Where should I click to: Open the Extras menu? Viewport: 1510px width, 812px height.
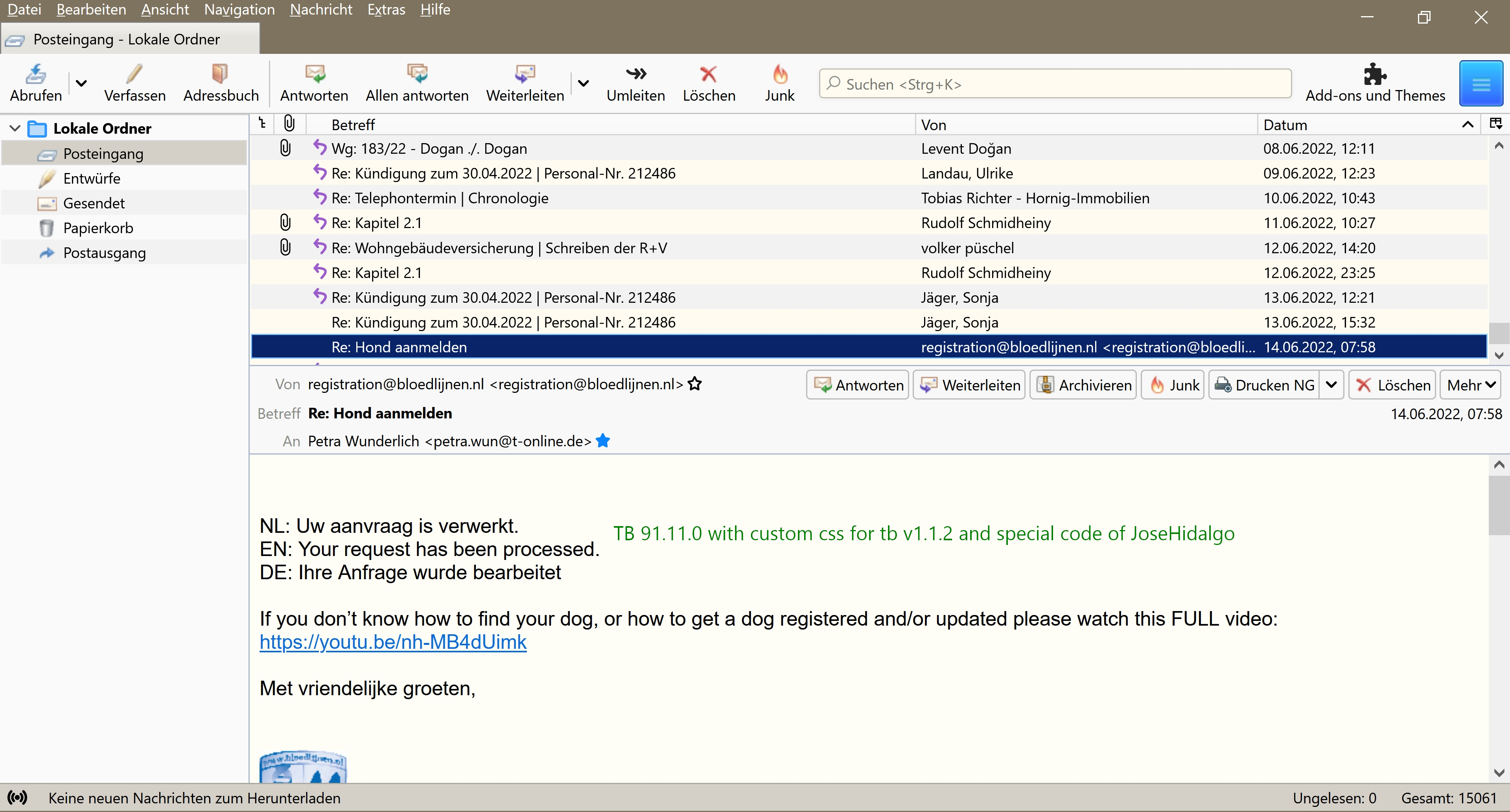click(x=386, y=10)
